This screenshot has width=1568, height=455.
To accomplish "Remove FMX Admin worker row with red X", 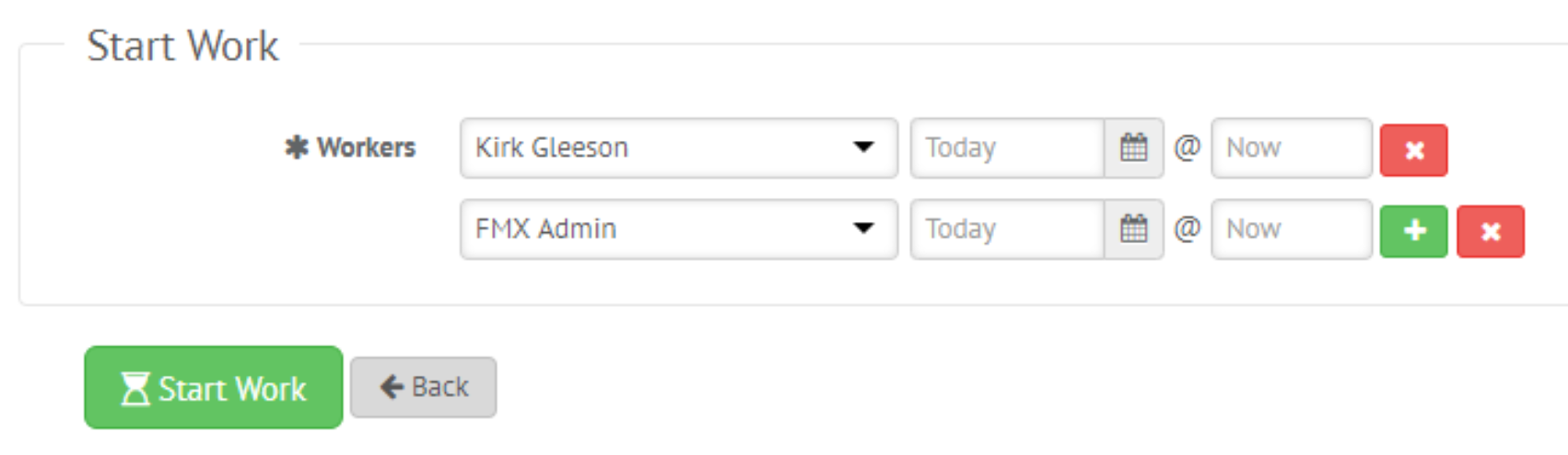I will click(1491, 230).
